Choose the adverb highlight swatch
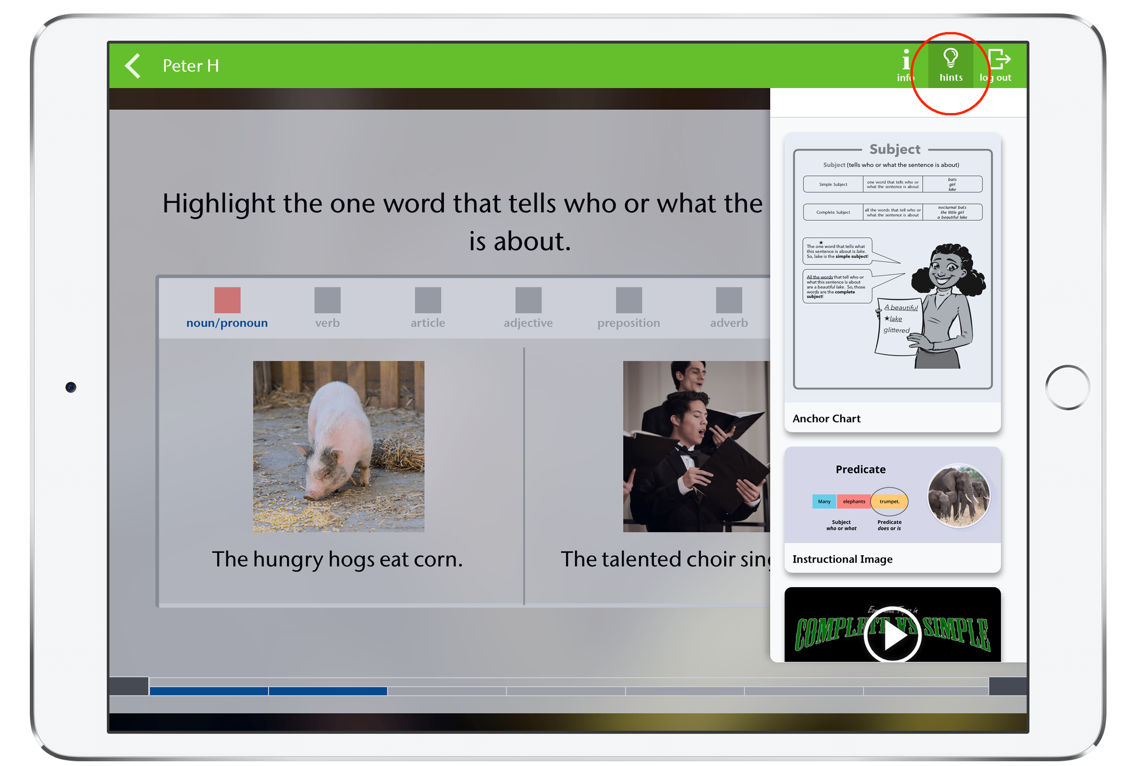The height and width of the screenshot is (766, 1142). pos(729,300)
